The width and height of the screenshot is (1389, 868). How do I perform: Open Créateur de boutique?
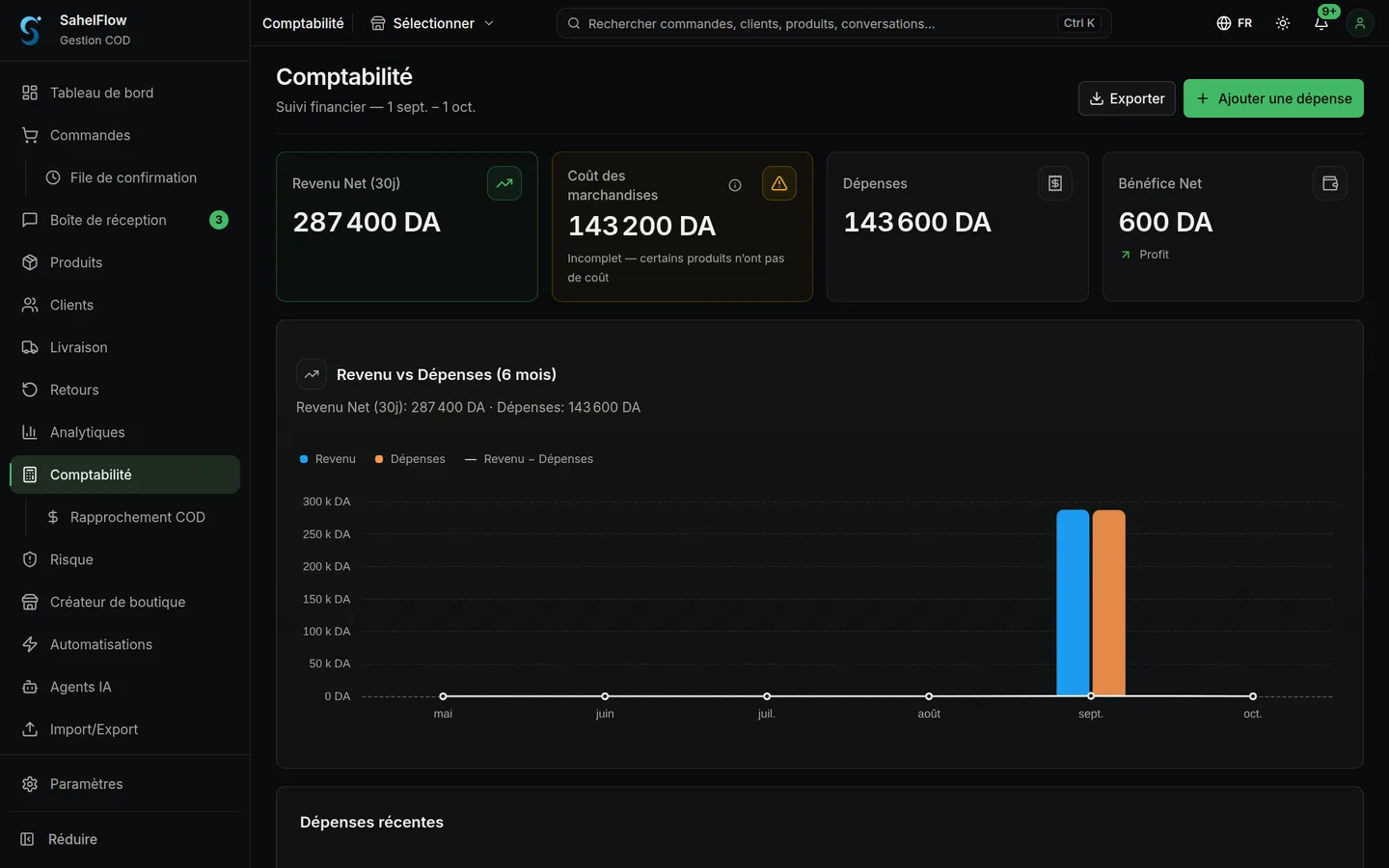(125, 602)
